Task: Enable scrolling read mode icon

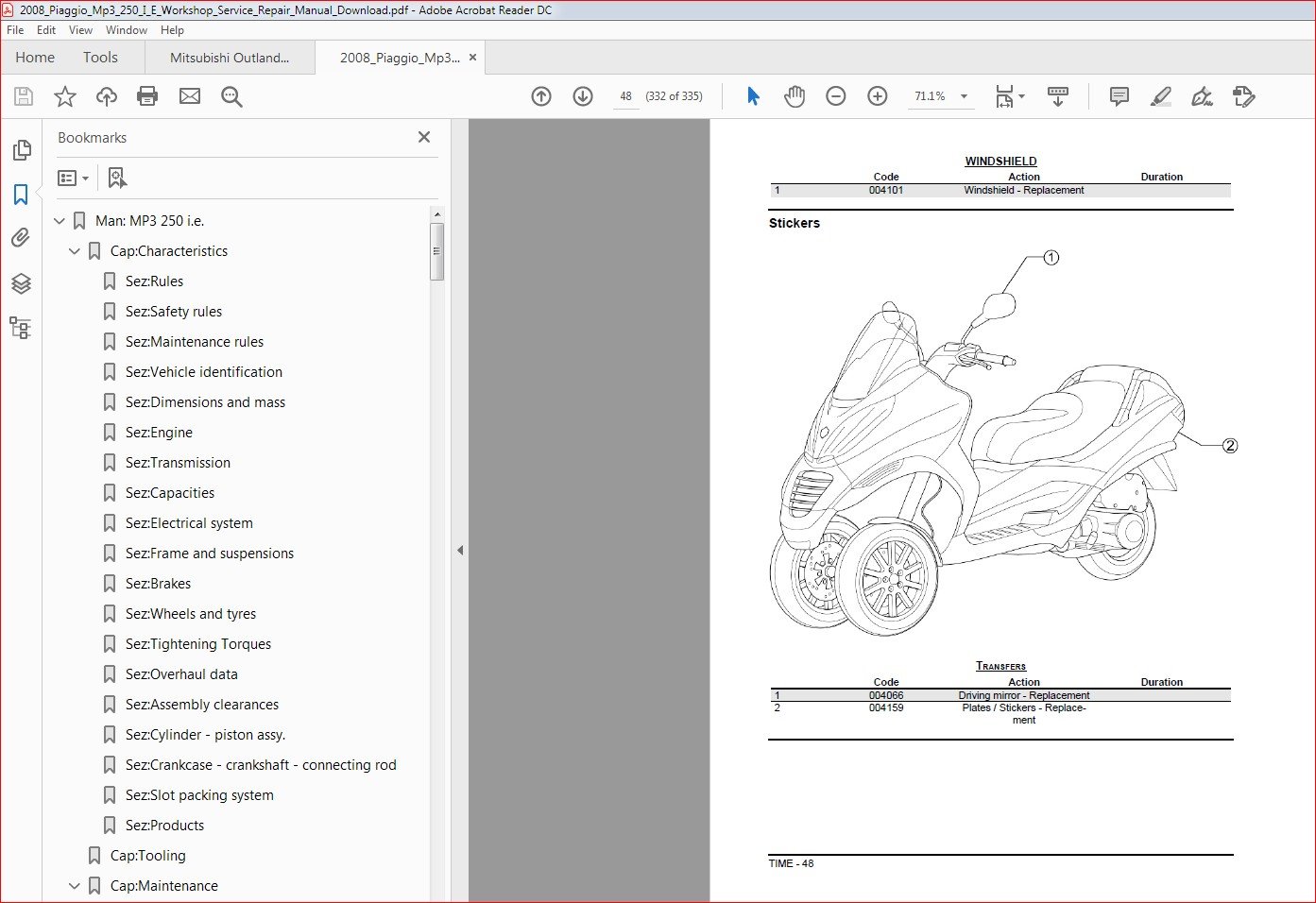Action: [1058, 96]
